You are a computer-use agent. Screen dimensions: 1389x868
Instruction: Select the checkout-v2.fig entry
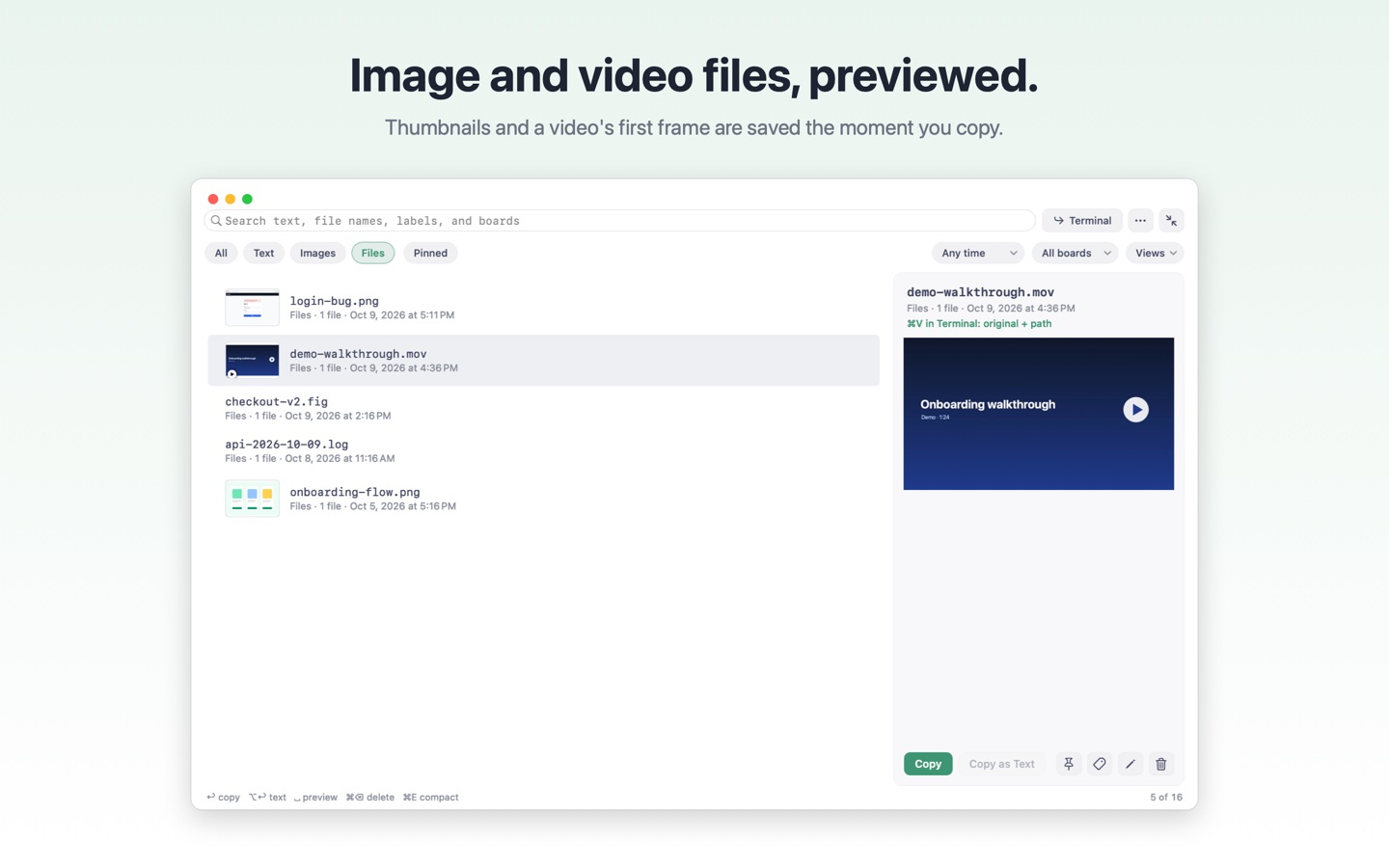coord(543,408)
